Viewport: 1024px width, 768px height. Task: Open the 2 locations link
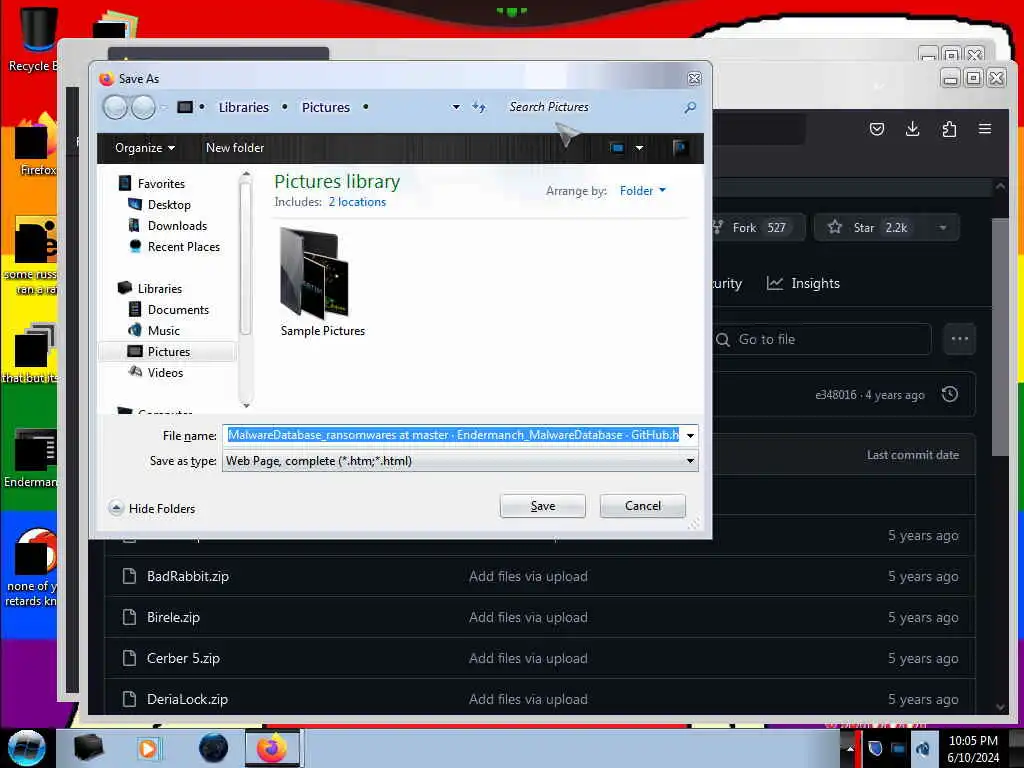point(357,202)
